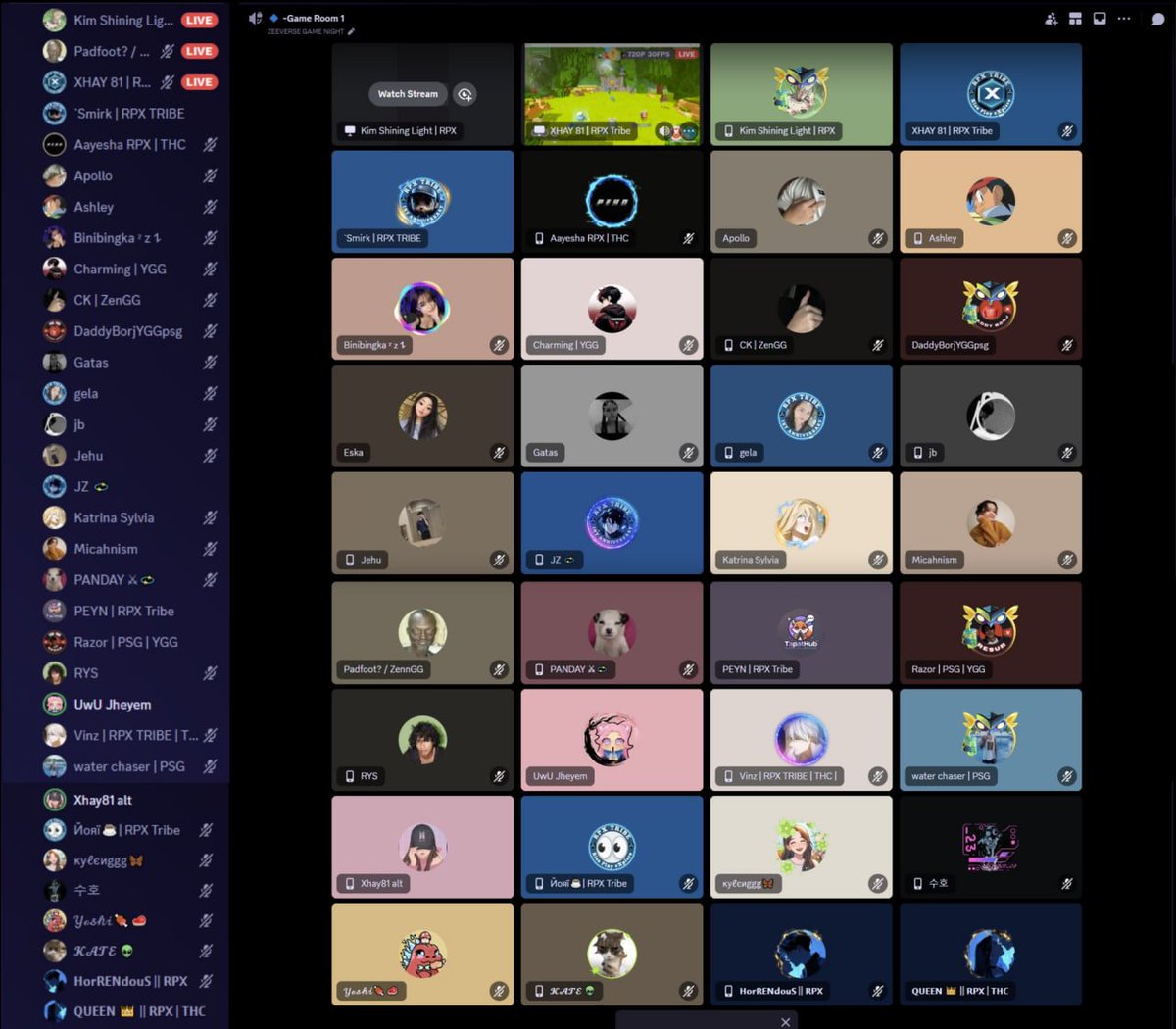Click Ashley's muted mic icon in sidebar
1176x1029 pixels.
click(210, 207)
